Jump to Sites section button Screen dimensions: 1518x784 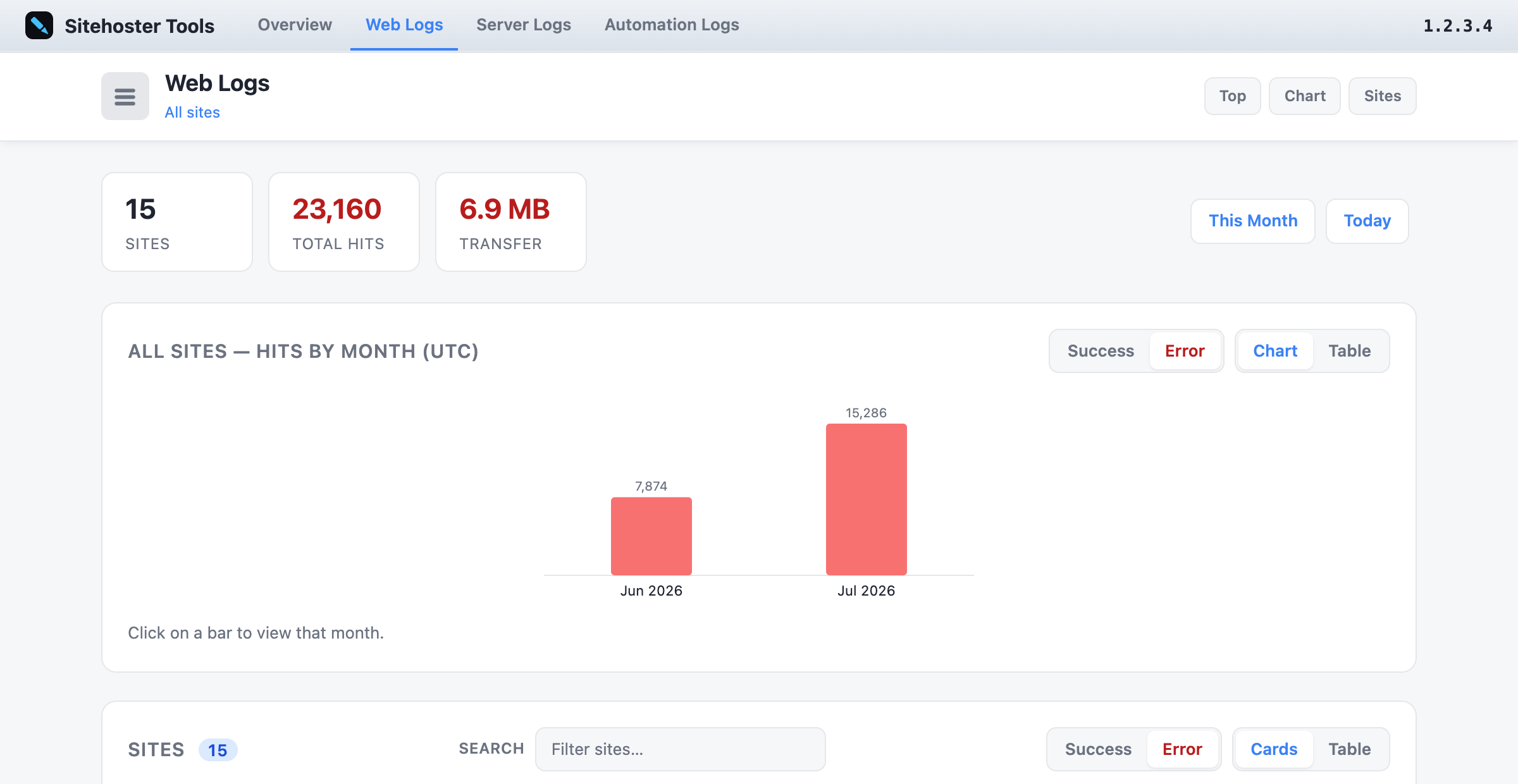[x=1383, y=96]
